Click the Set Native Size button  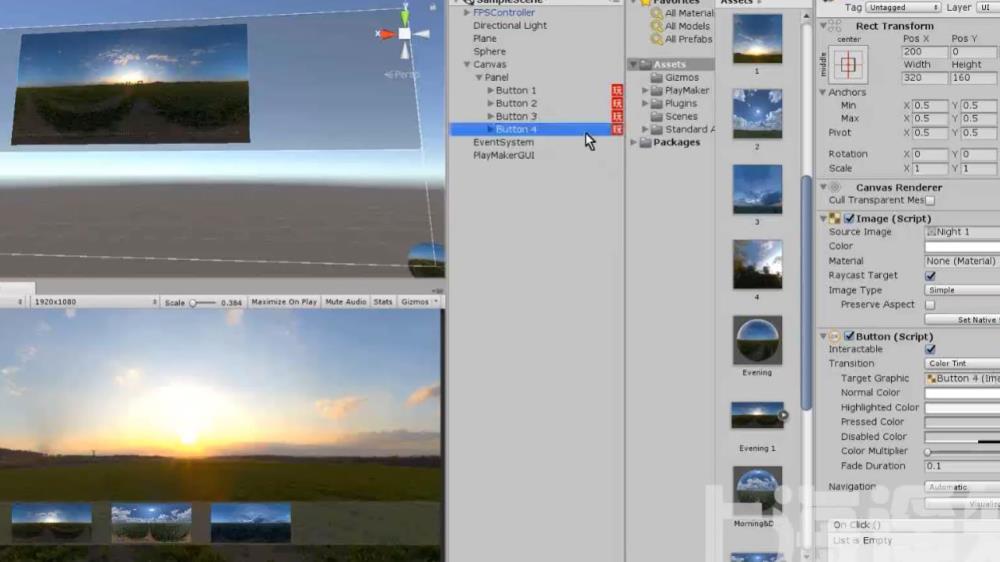point(962,320)
